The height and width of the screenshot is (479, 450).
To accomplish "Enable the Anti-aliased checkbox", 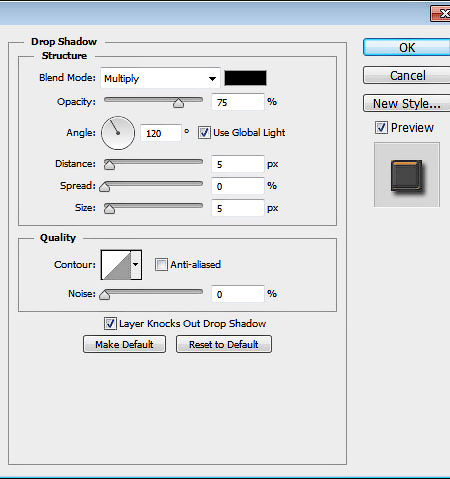I will pyautogui.click(x=161, y=265).
